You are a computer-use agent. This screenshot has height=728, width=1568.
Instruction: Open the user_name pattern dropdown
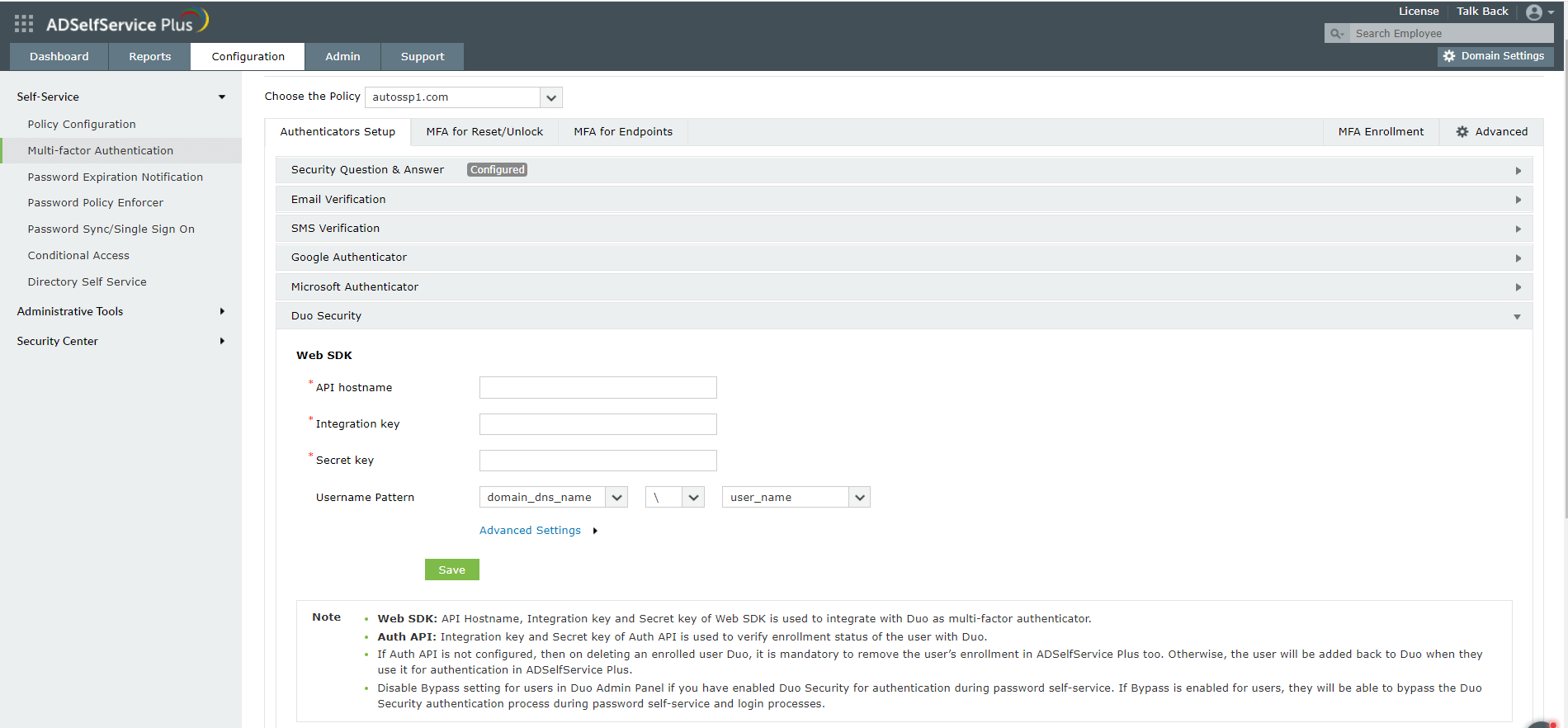(796, 497)
